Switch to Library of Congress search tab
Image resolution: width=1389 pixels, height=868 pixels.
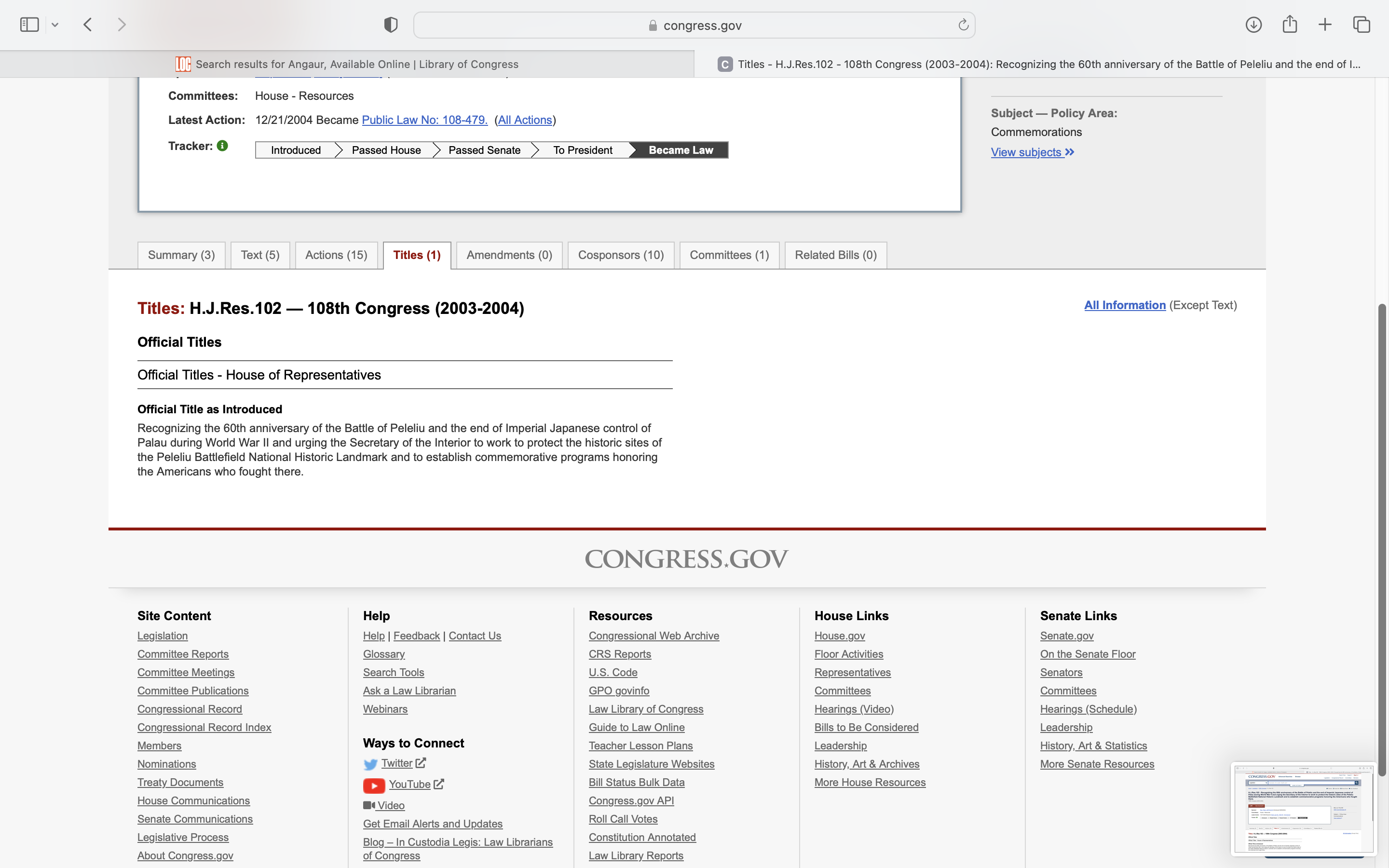coord(347,64)
